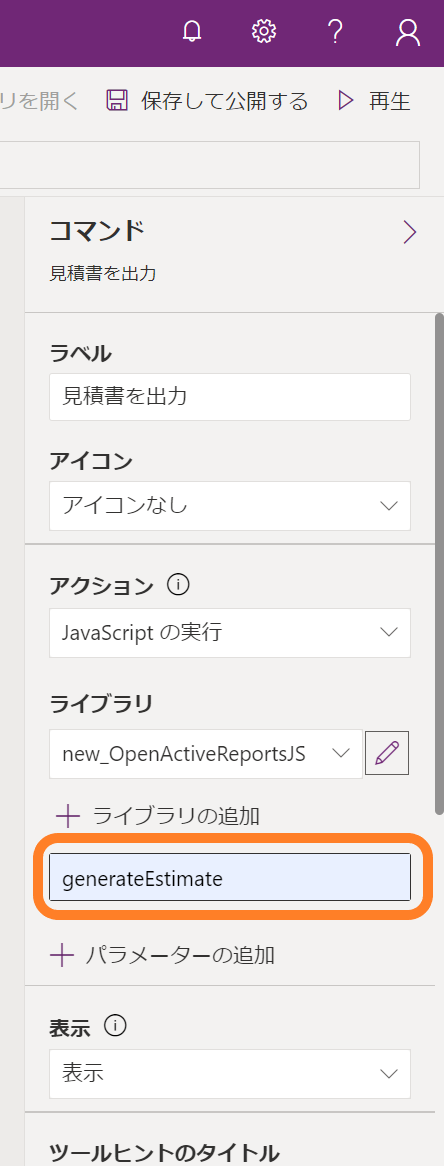Screen dimensions: 444x1166
Task: Click the floppy disk save icon
Action: point(117,100)
